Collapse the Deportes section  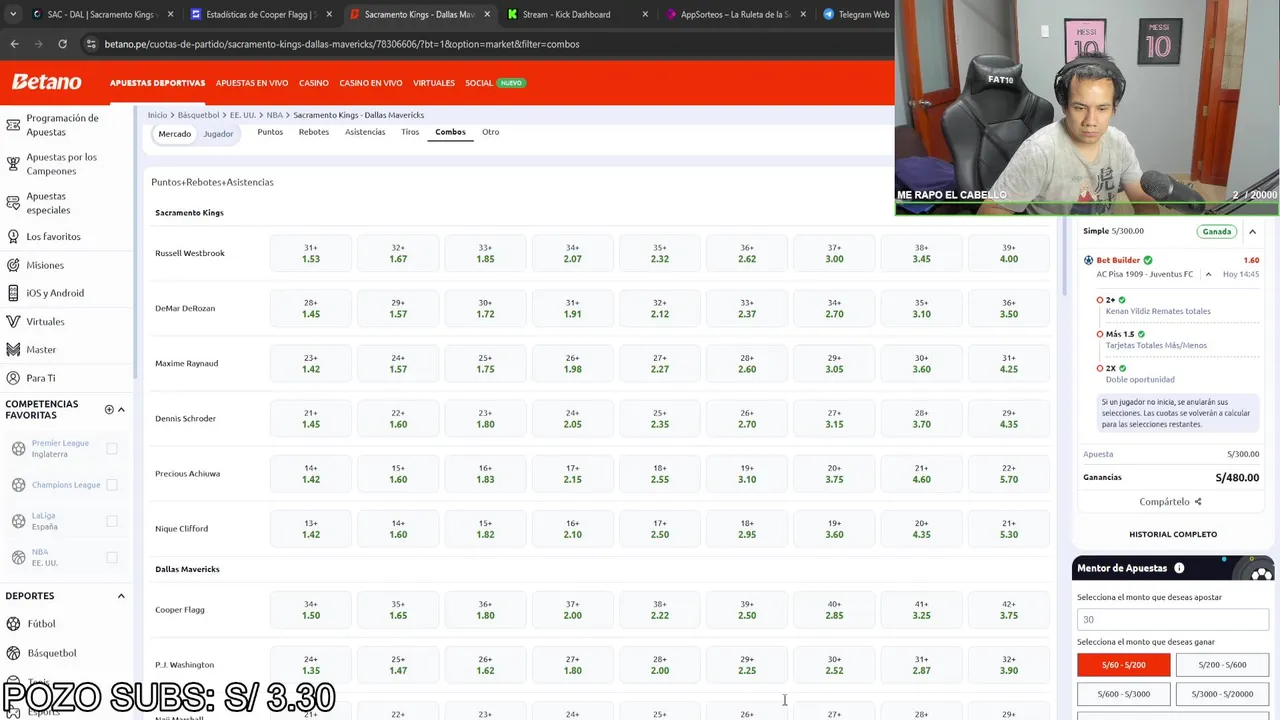coord(121,596)
